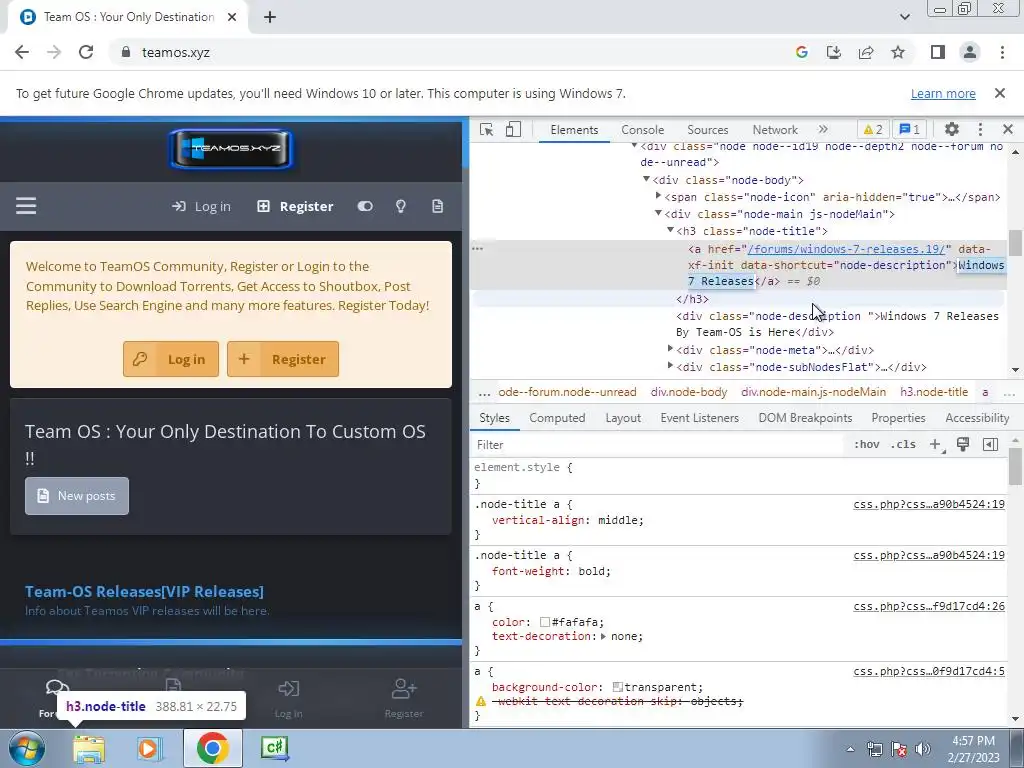The width and height of the screenshot is (1024, 768).
Task: Open the site hamburger menu
Action: point(26,206)
